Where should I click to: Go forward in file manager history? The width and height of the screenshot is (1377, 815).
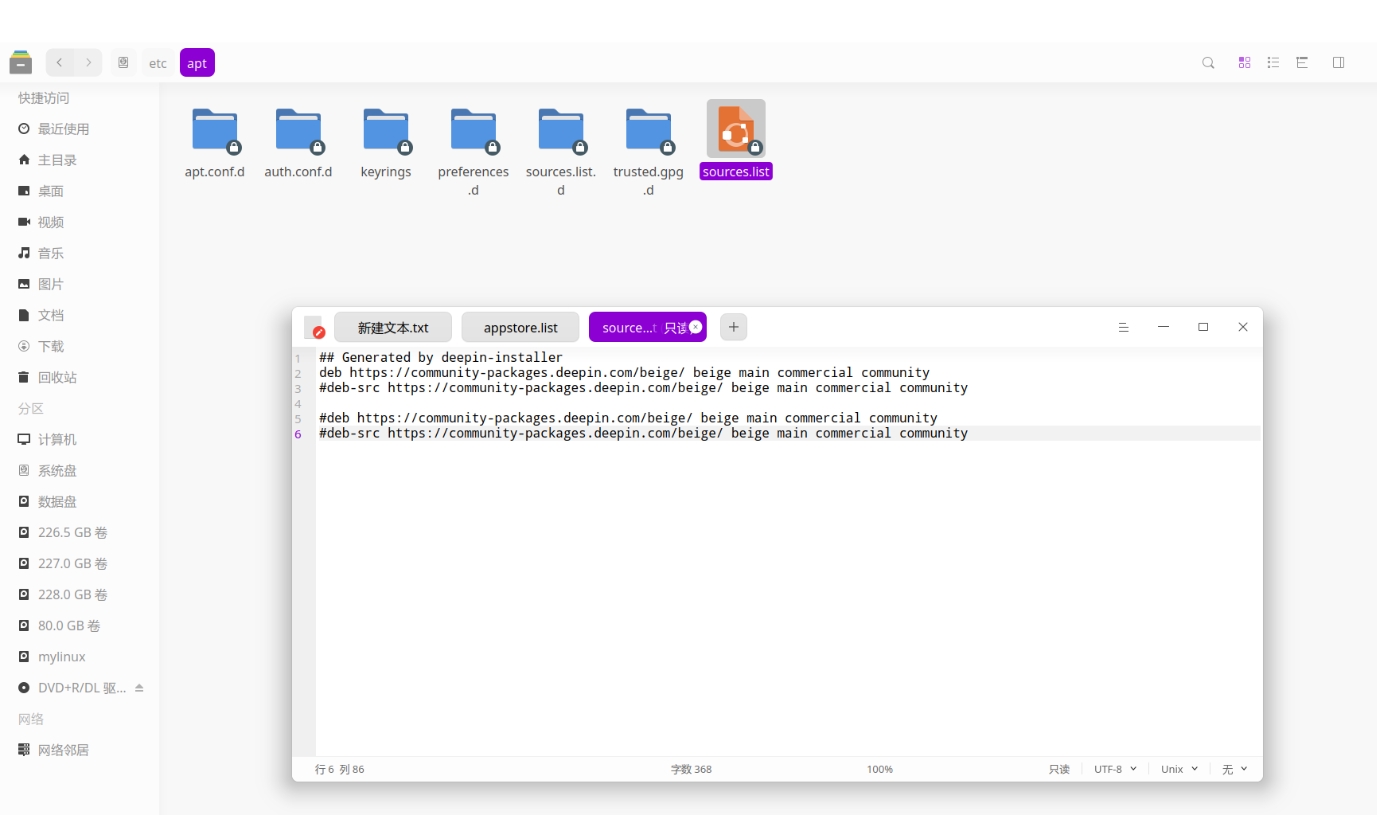pyautogui.click(x=88, y=63)
